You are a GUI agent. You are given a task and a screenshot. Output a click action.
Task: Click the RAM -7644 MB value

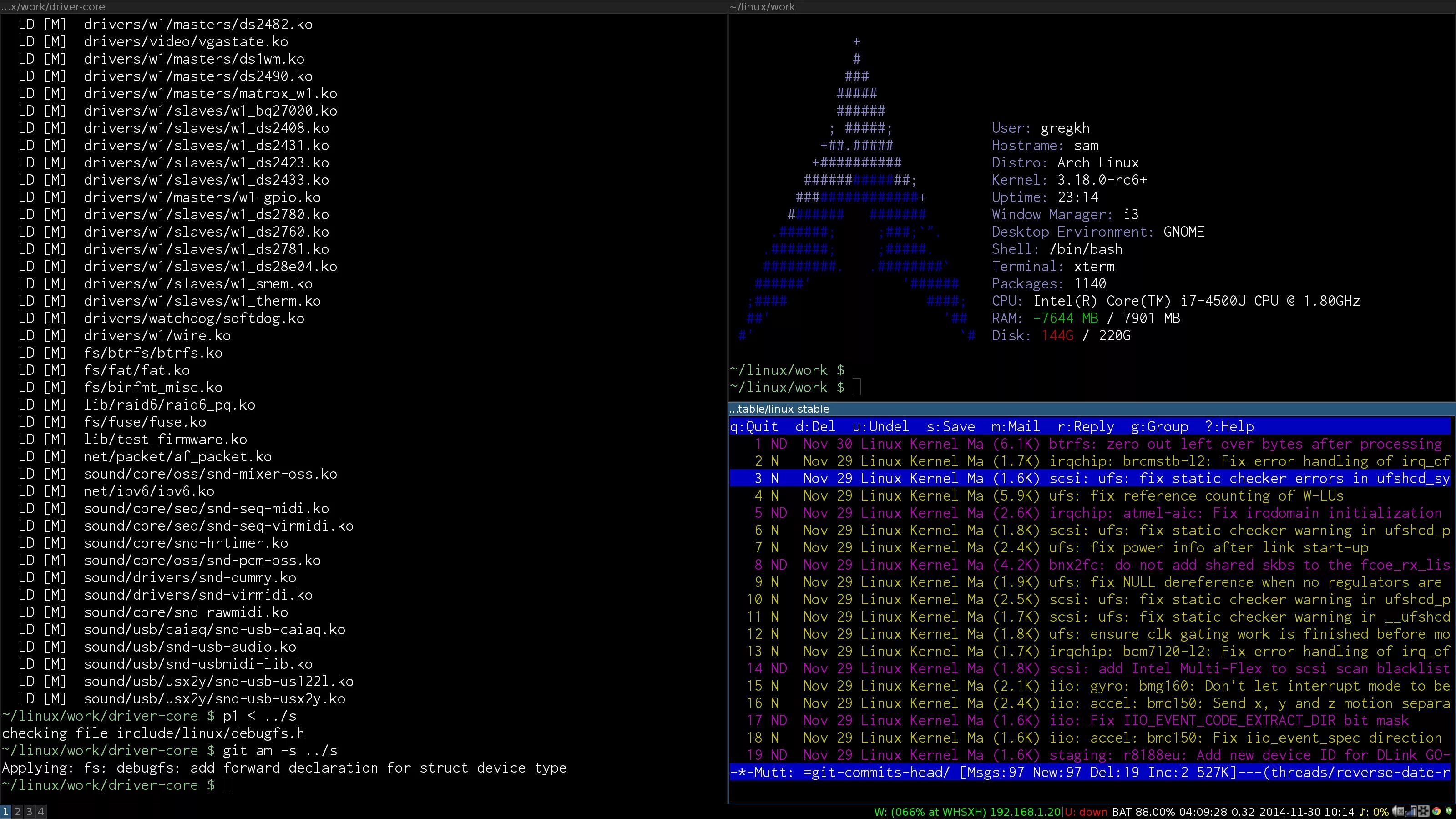1066,319
